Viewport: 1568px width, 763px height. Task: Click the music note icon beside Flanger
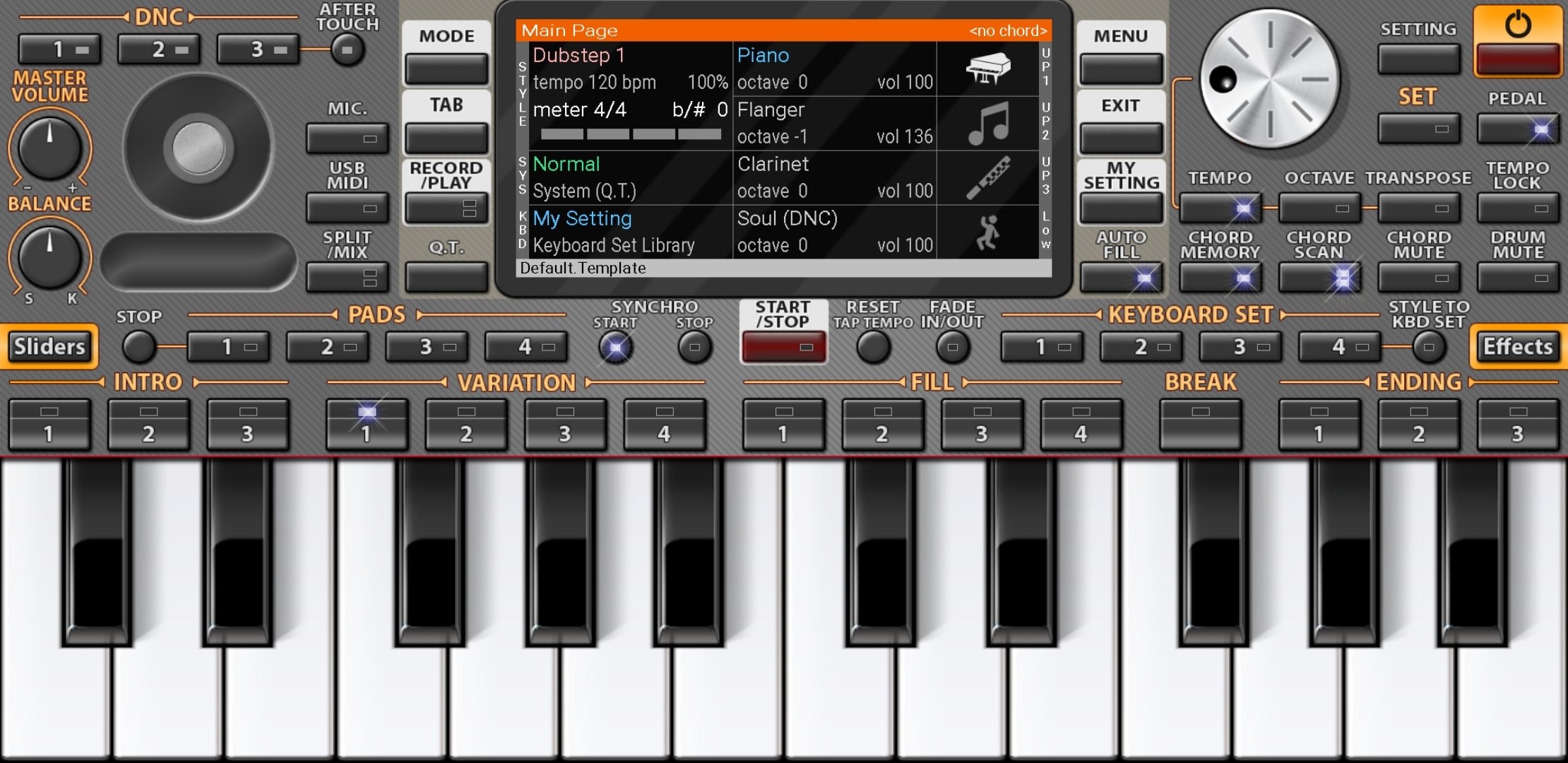987,123
